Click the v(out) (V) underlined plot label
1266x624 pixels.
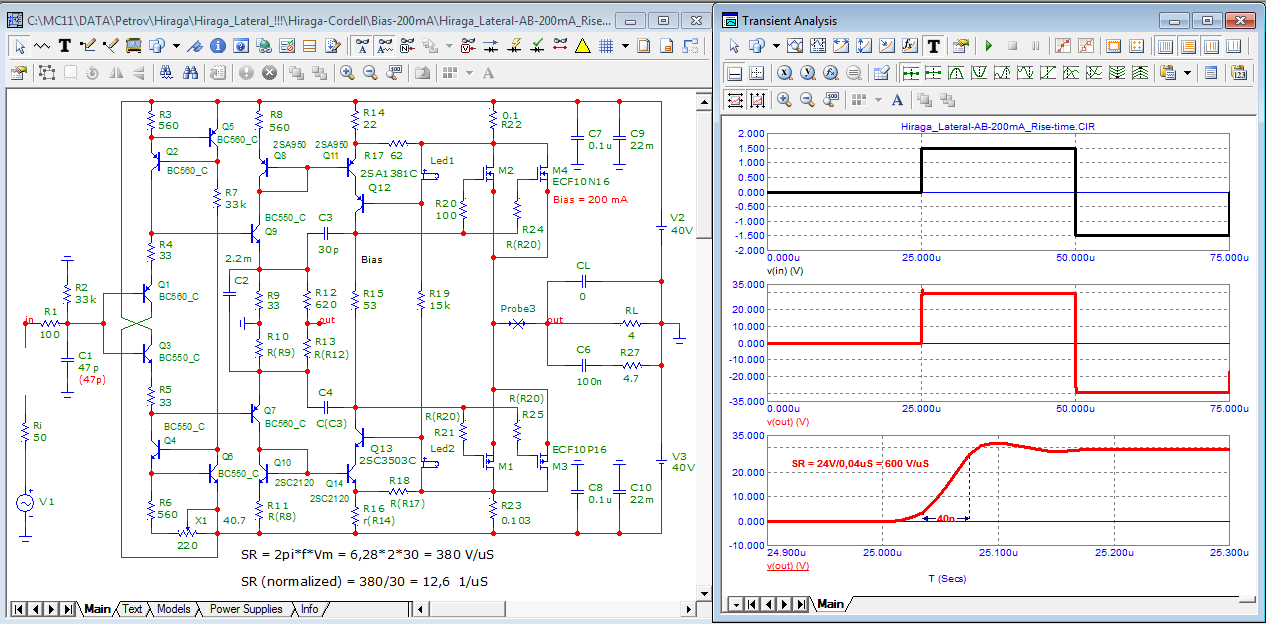pyautogui.click(x=787, y=566)
